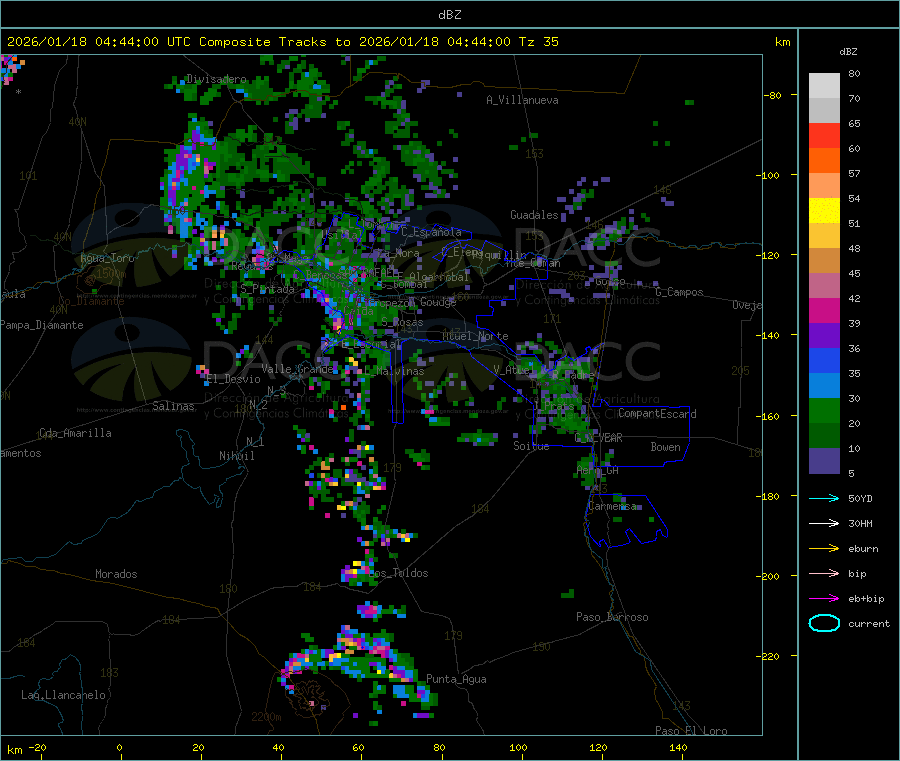Click the Lag.Llancanelo place label
900x761 pixels.
63,695
